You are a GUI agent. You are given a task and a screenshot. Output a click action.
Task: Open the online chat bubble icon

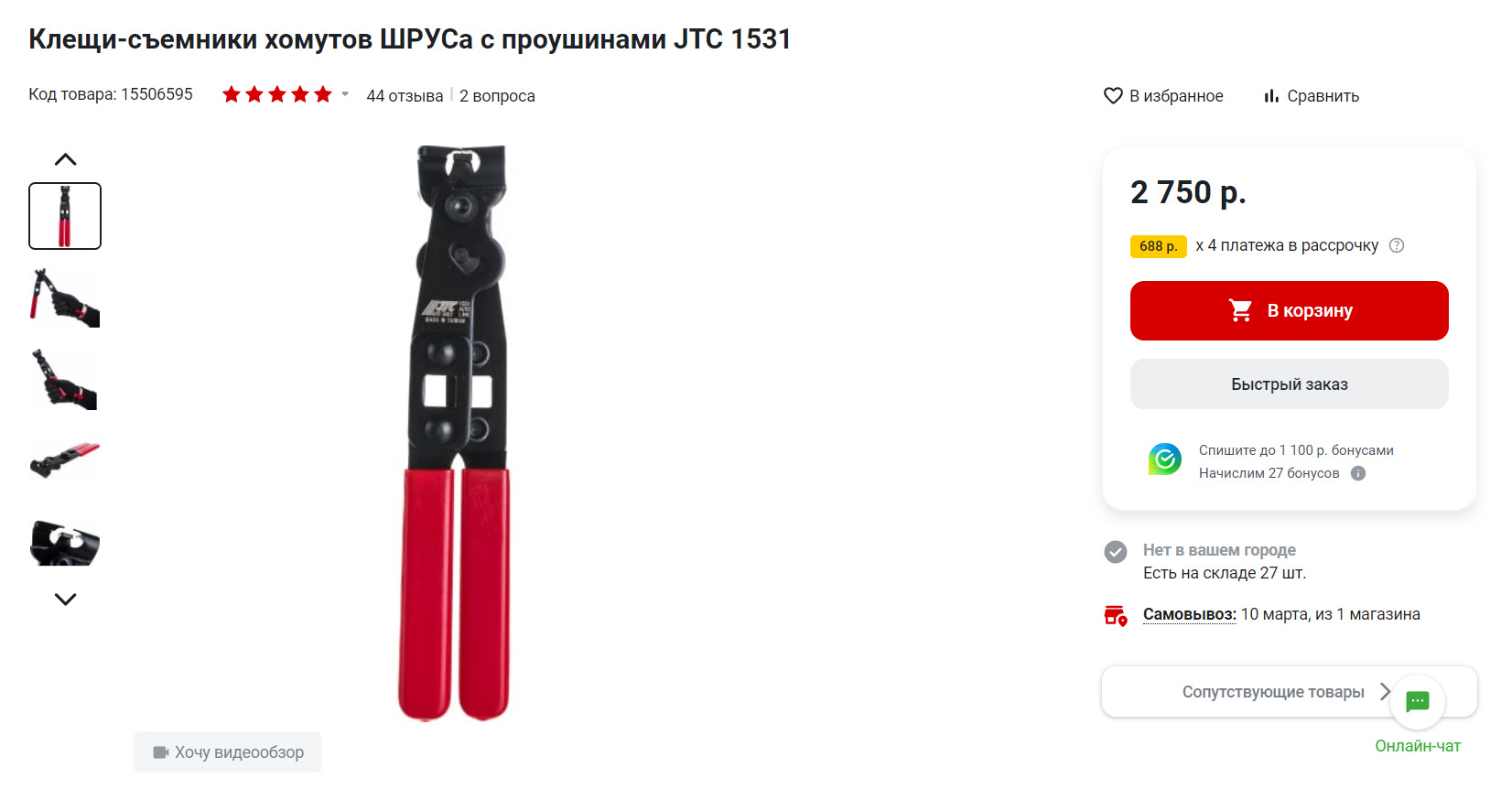[x=1417, y=702]
